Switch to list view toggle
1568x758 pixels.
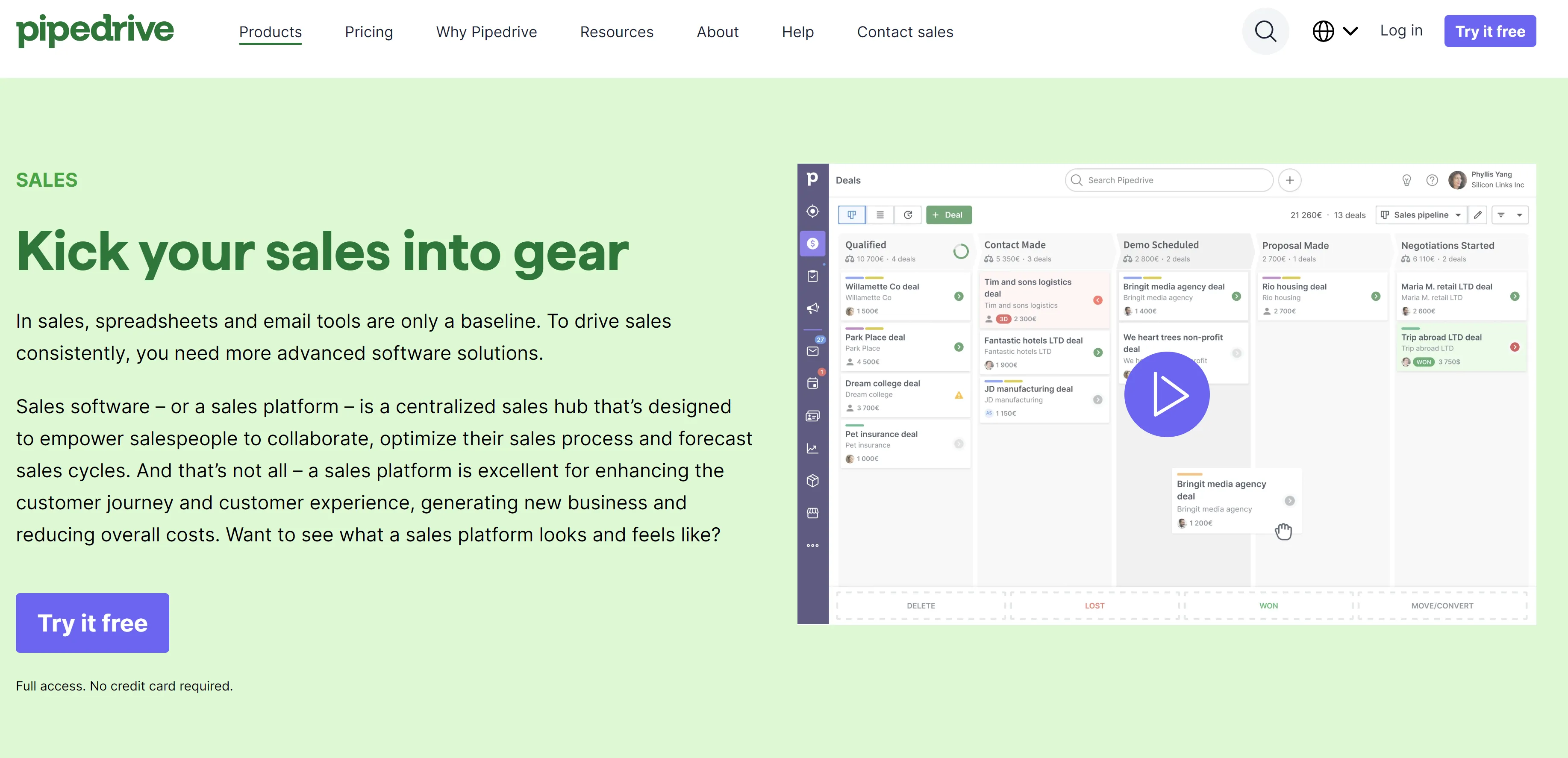(880, 215)
